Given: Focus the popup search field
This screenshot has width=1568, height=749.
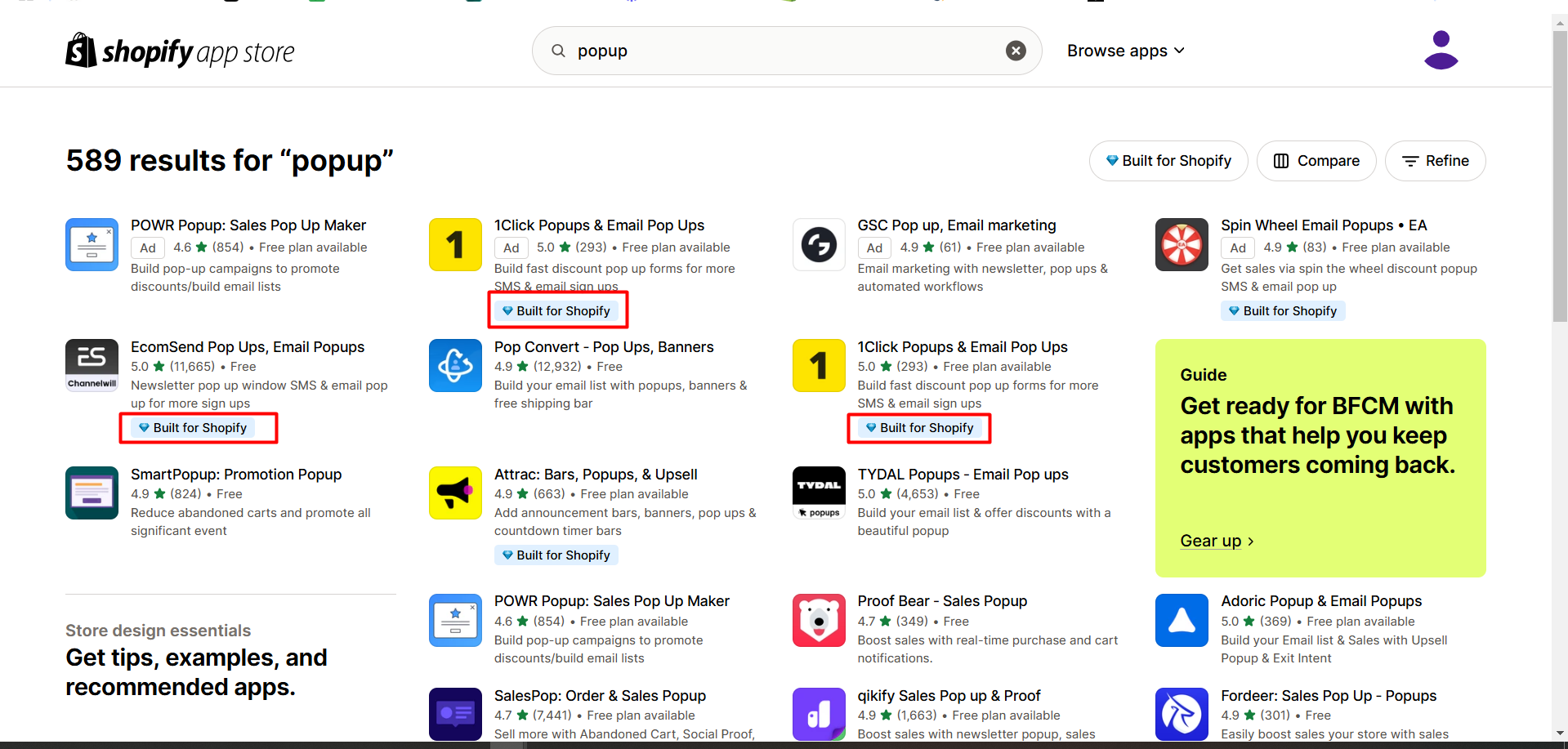Looking at the screenshot, I should 786,51.
